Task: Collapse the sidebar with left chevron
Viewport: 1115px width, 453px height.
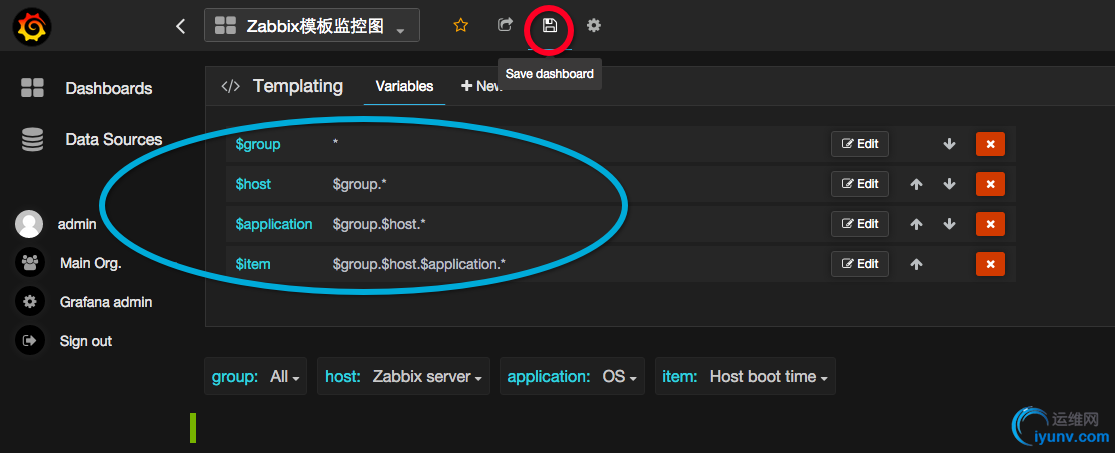Action: point(180,27)
